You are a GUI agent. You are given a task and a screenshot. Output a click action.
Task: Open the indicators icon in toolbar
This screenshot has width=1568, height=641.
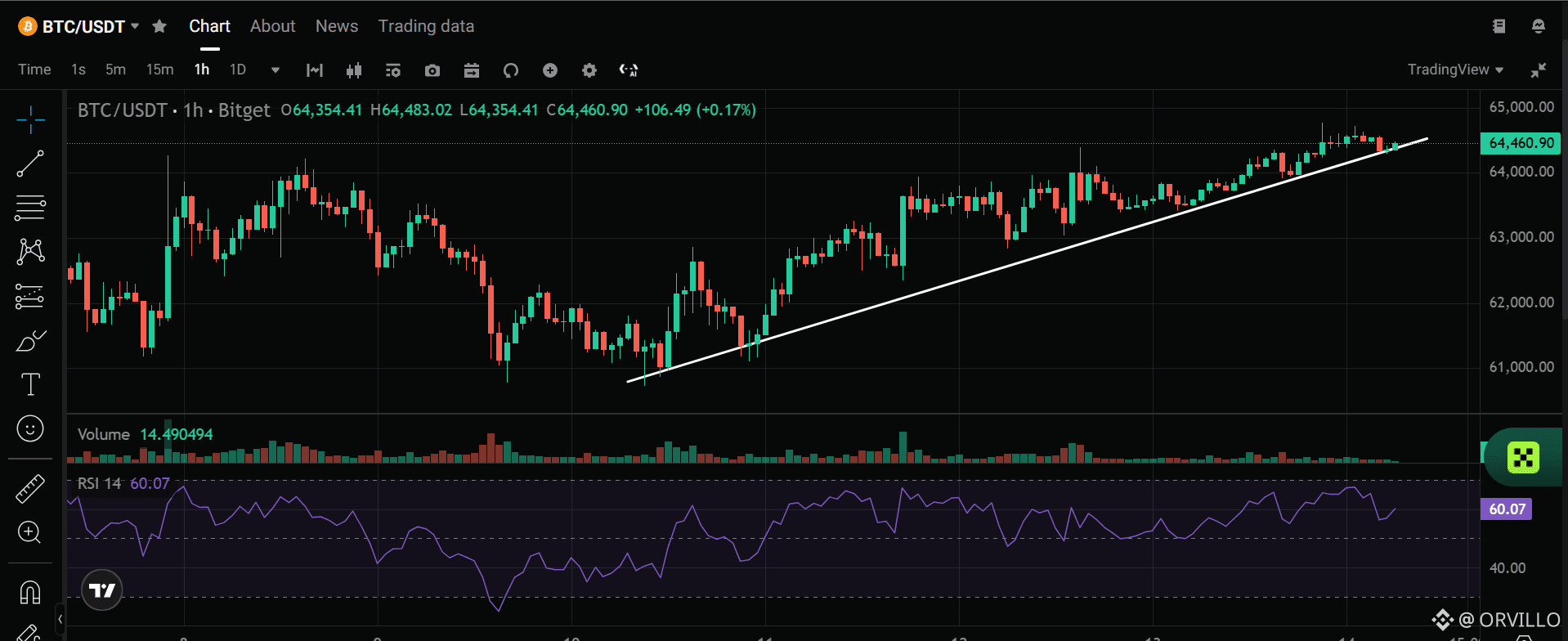click(x=315, y=70)
